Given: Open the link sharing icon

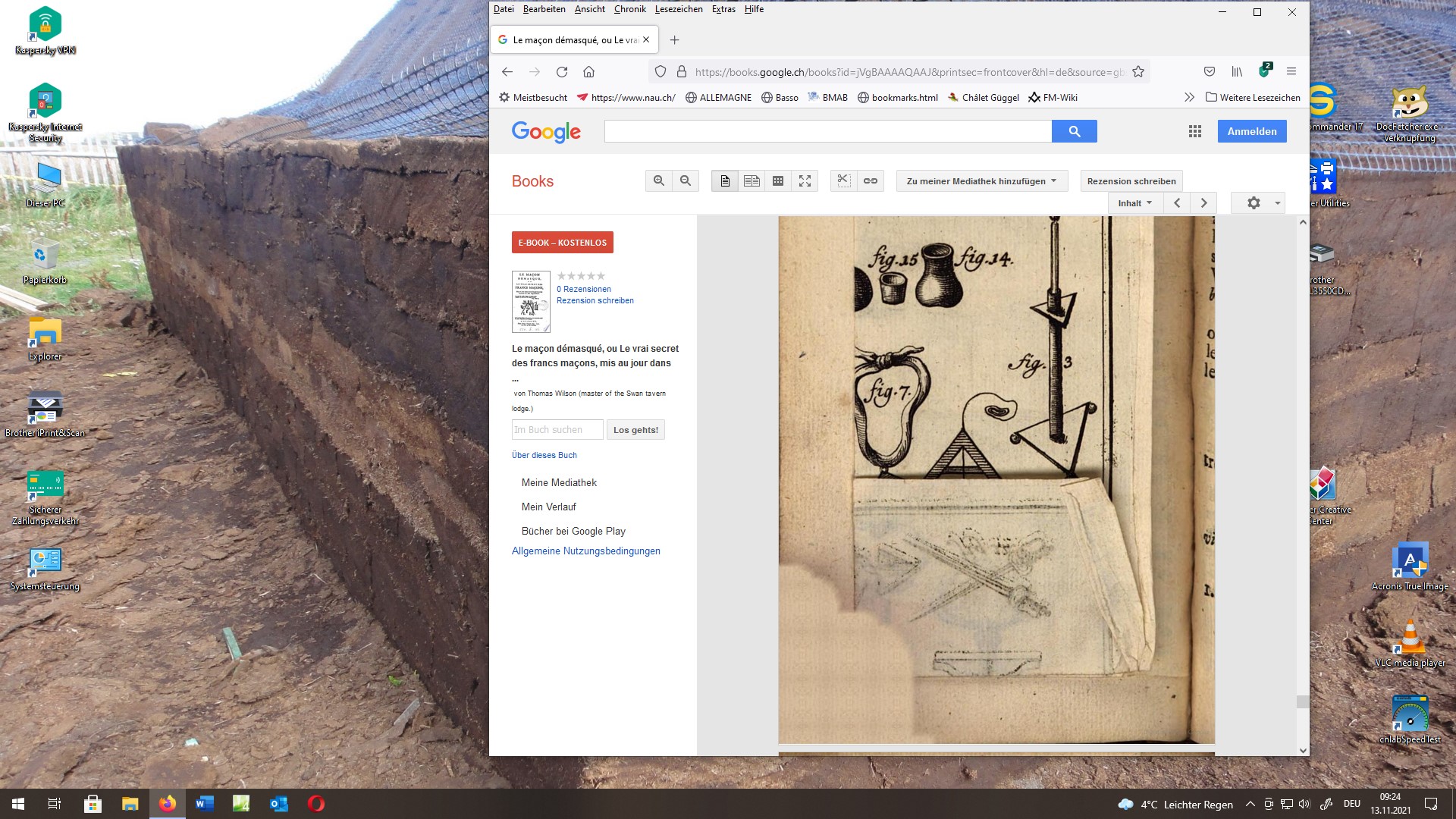Looking at the screenshot, I should tap(871, 181).
